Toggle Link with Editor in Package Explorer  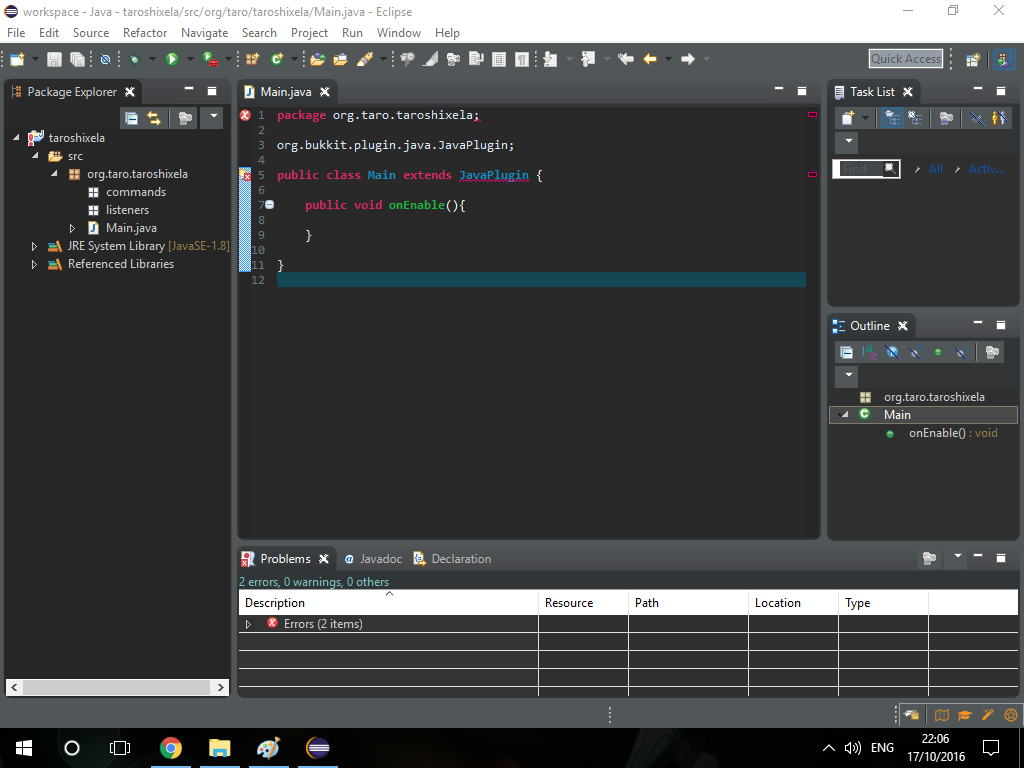pos(154,118)
